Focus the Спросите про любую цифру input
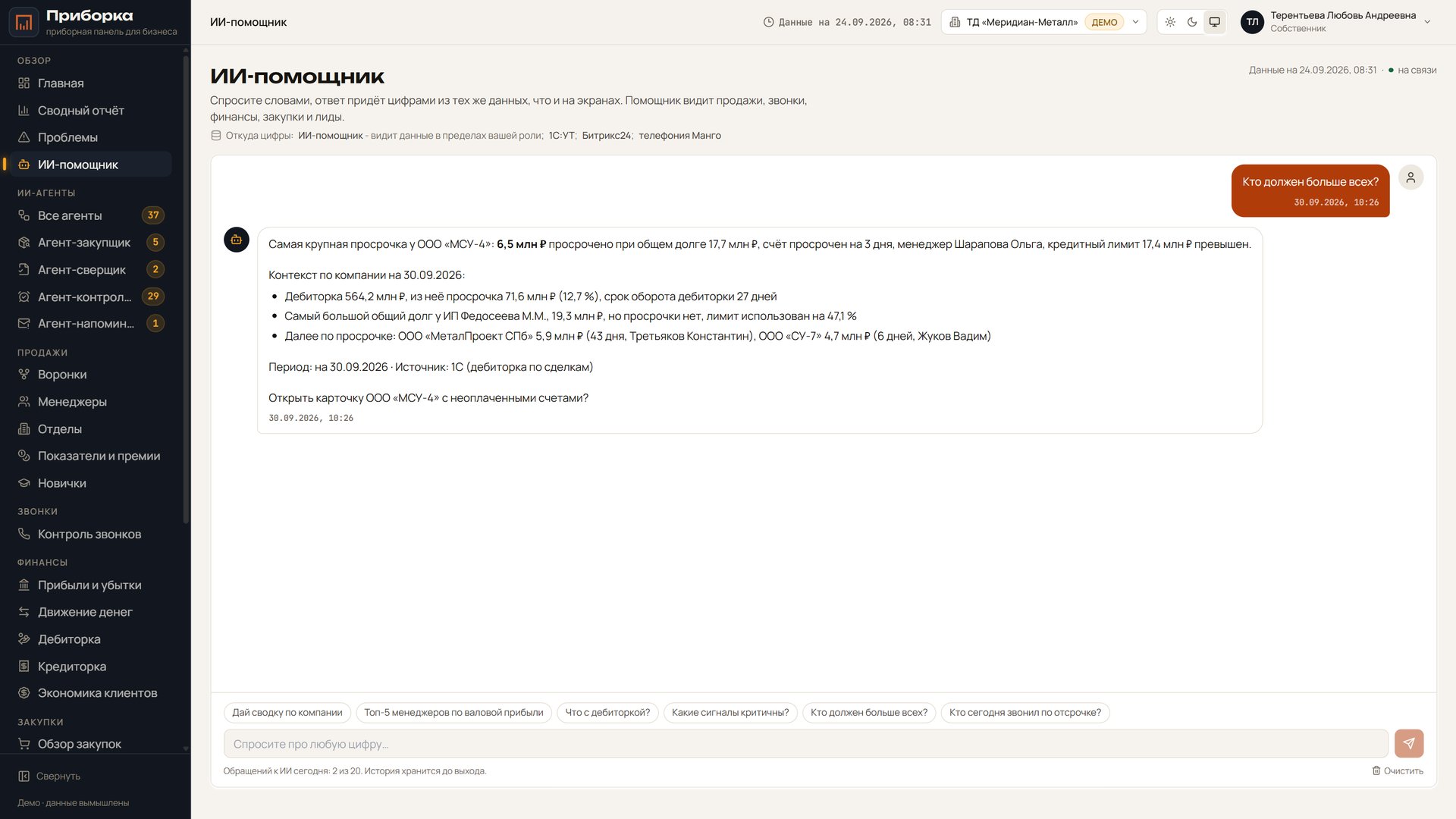 point(805,744)
